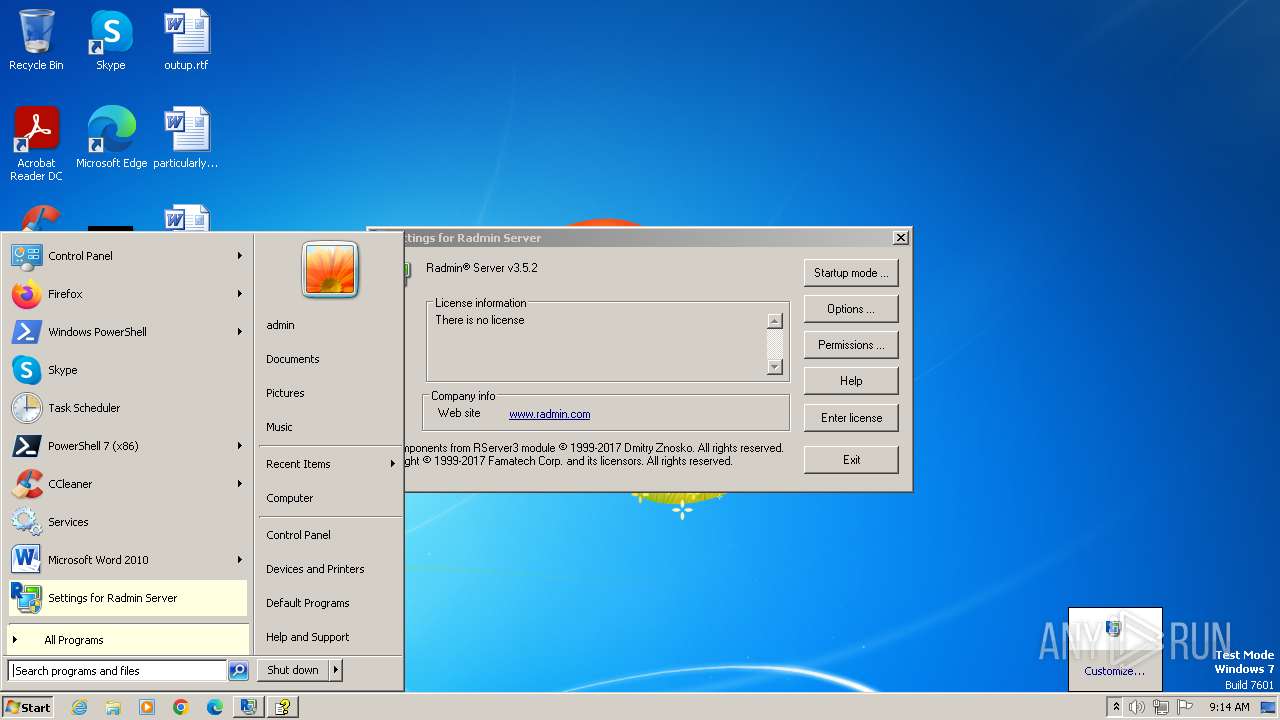Click the help file taskbar button
1280x720 pixels.
click(x=283, y=707)
